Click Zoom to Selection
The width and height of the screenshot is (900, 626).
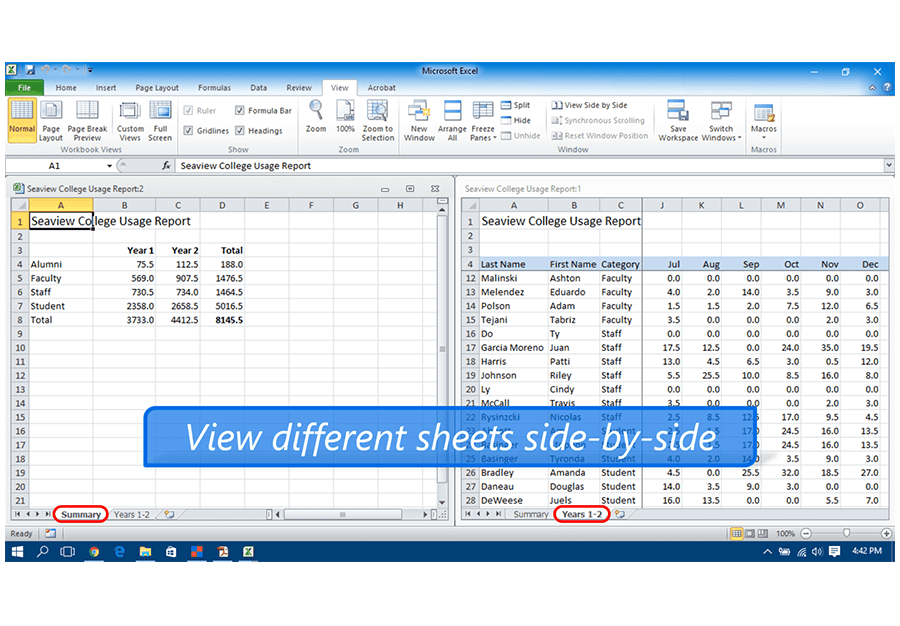coord(378,120)
